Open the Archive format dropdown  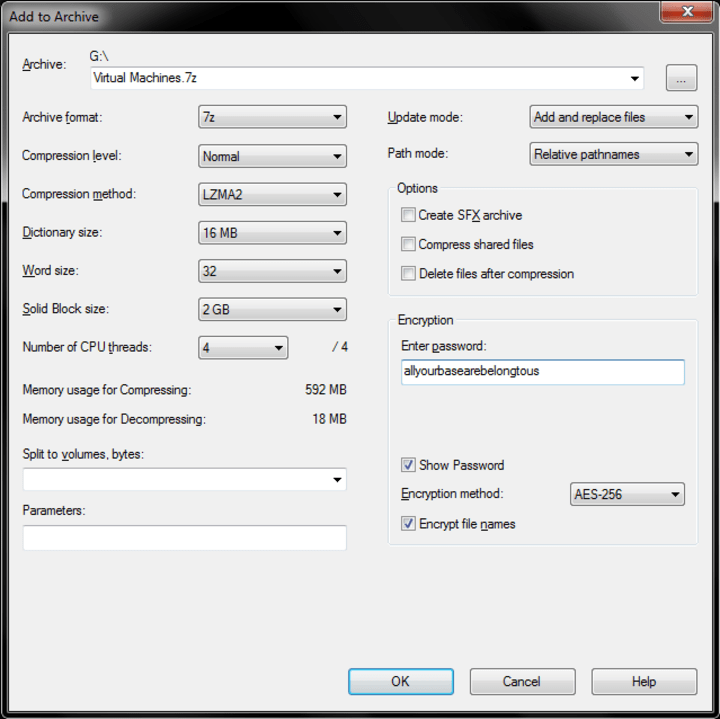click(x=272, y=117)
